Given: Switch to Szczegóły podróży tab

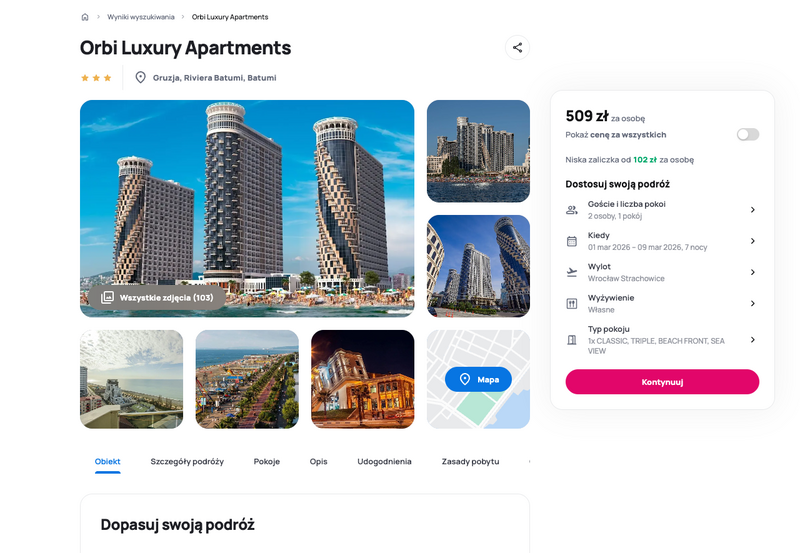Looking at the screenshot, I should 187,461.
